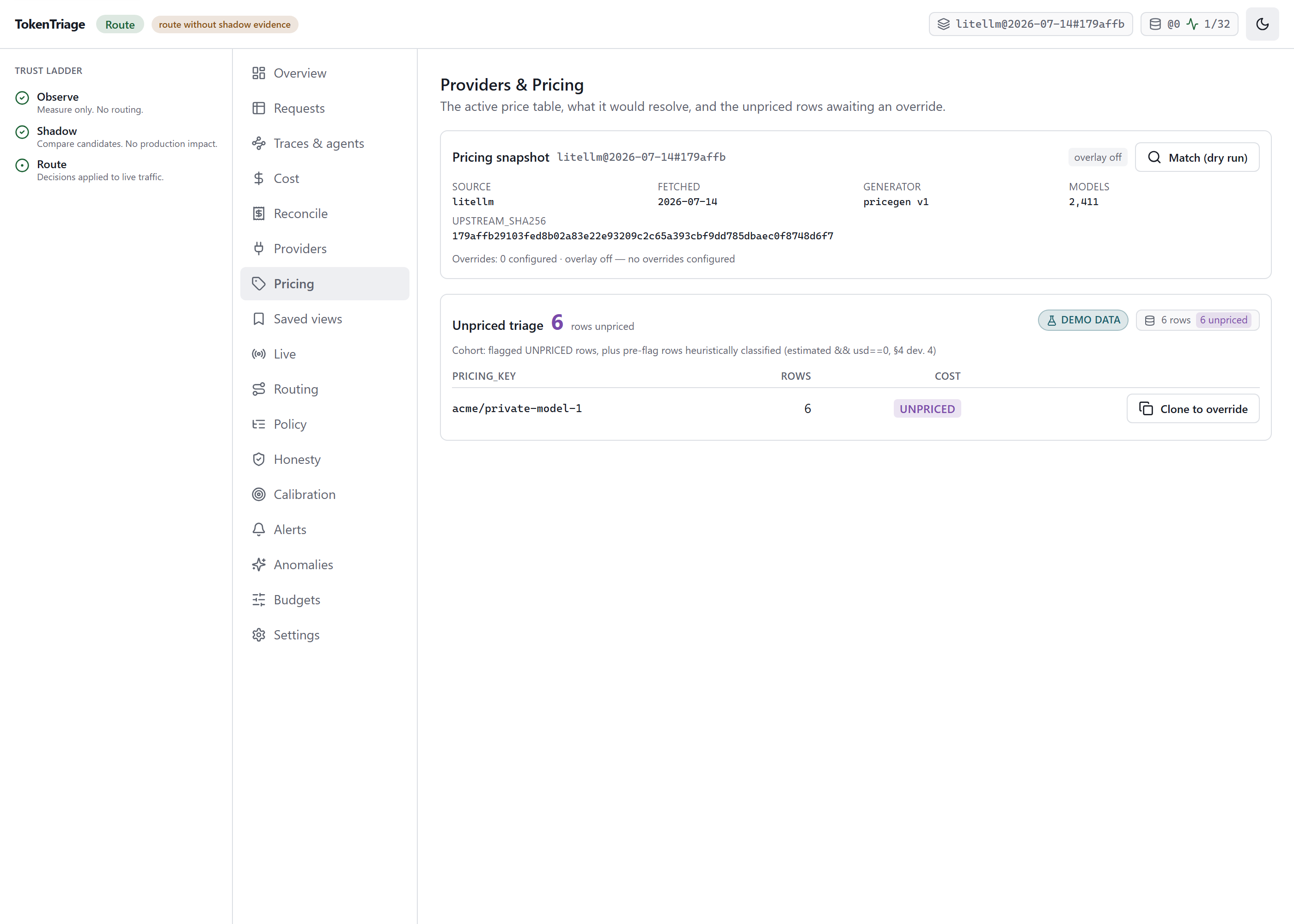Click the Live broadcast icon
Screen dimensions: 1294x924
point(258,354)
